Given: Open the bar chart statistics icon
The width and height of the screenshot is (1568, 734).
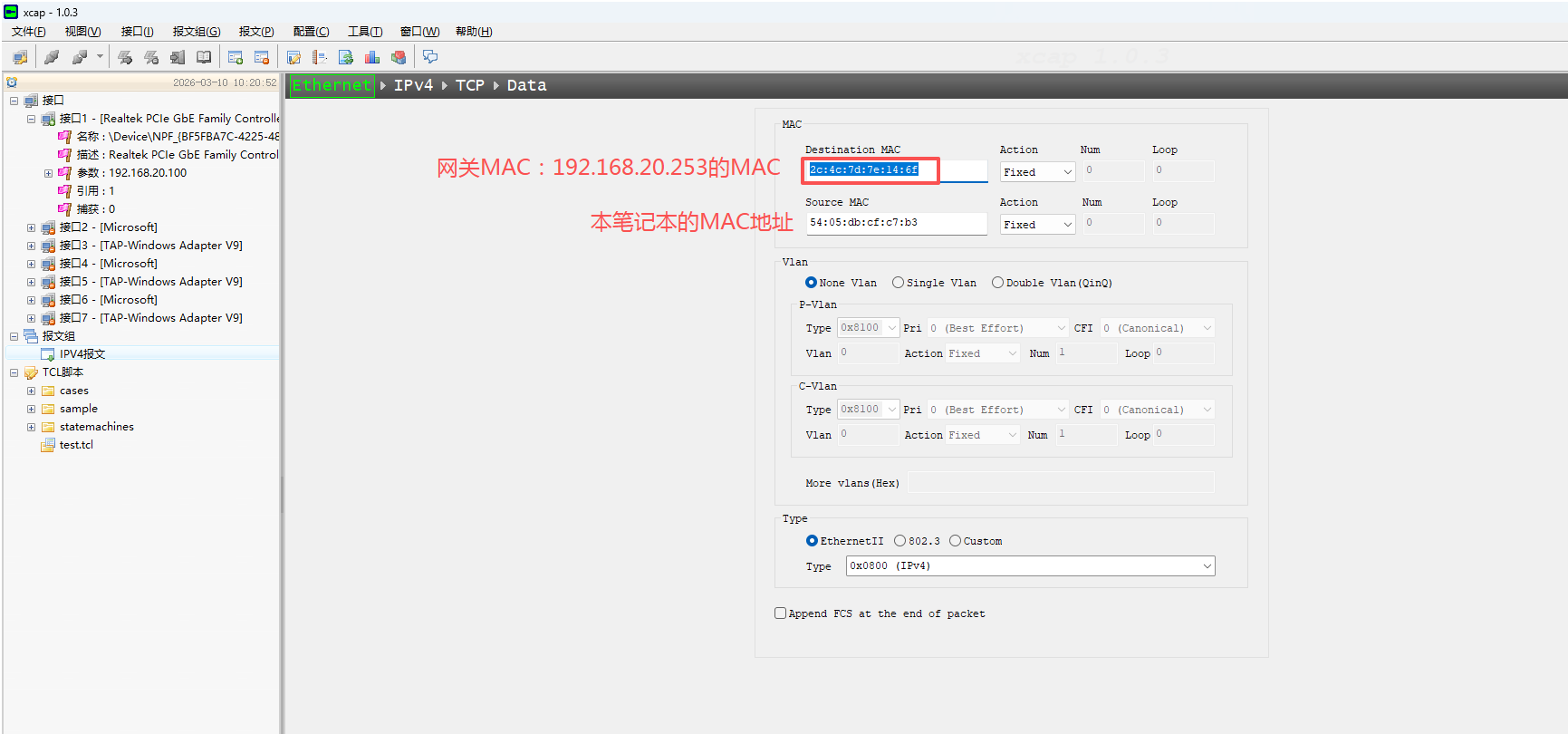Looking at the screenshot, I should tap(371, 57).
